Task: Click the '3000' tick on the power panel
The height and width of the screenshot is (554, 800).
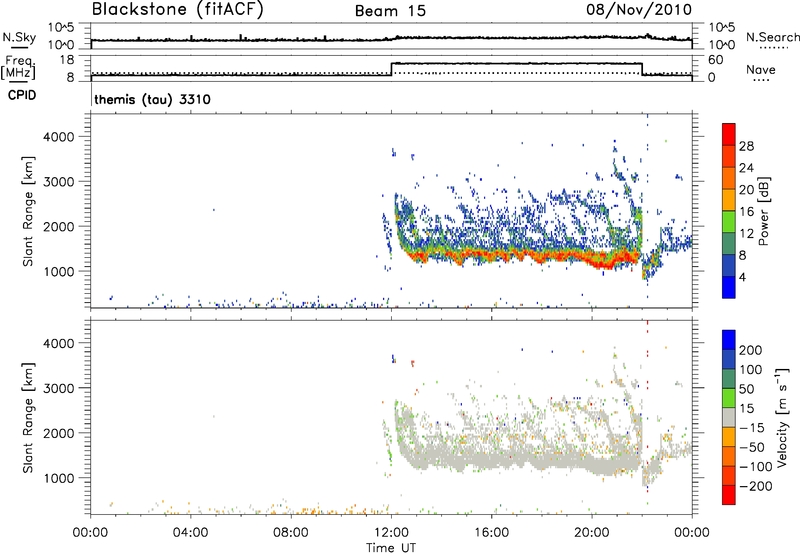Action: 58,182
